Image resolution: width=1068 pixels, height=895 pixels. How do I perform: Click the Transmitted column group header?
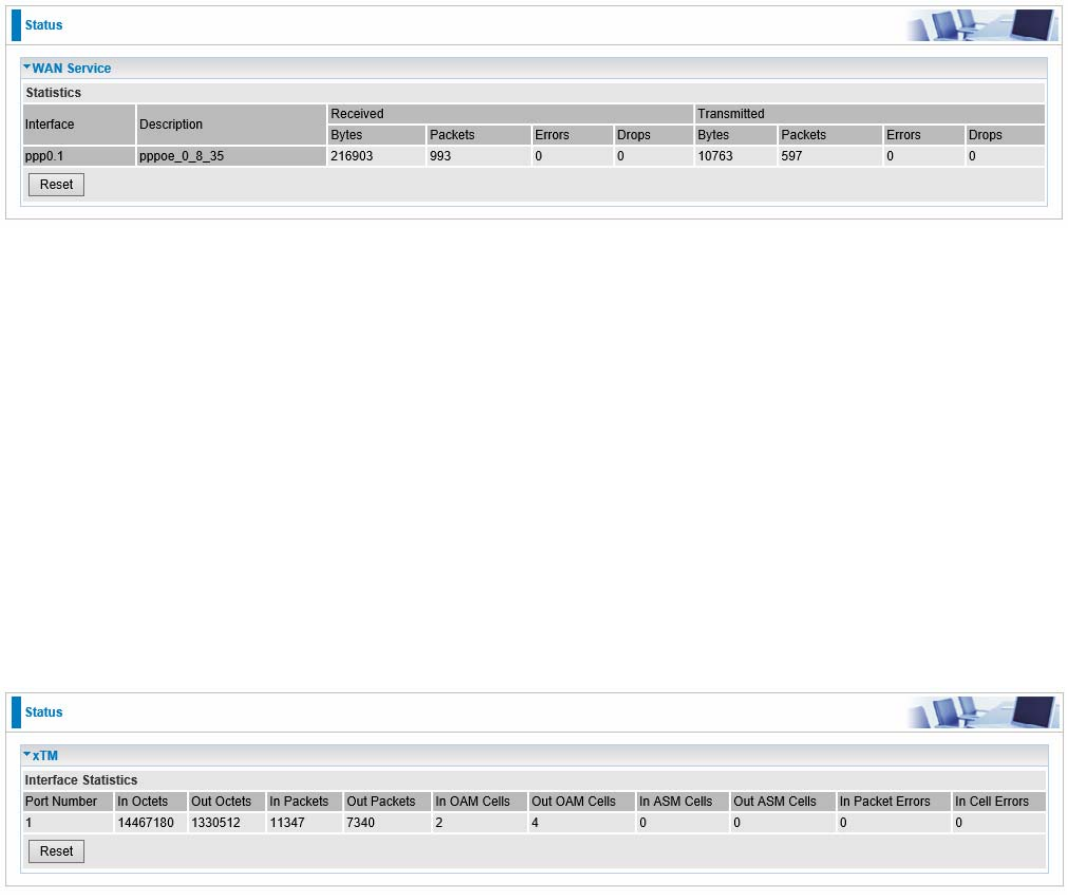tap(869, 114)
